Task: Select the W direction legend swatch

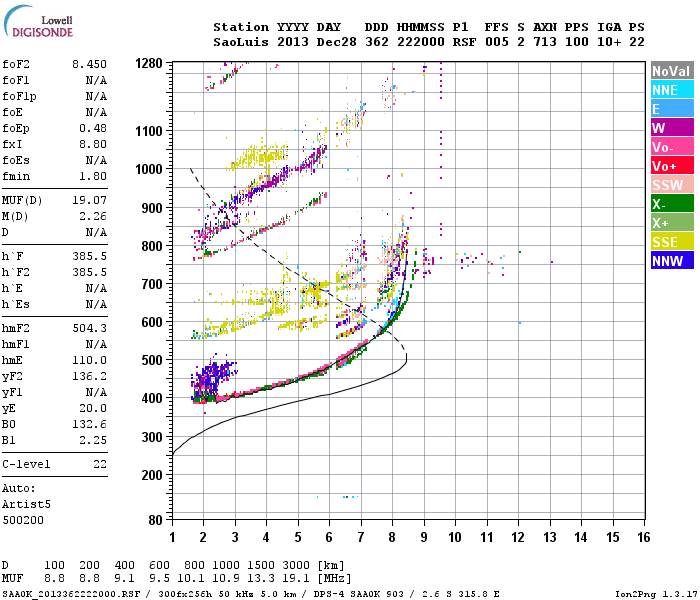Action: click(672, 128)
